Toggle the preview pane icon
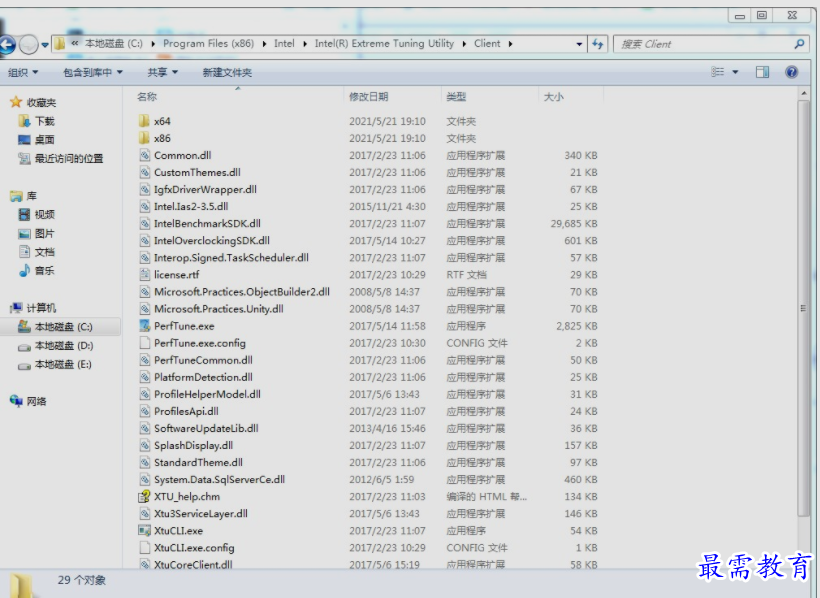This screenshot has width=820, height=598. coord(762,72)
